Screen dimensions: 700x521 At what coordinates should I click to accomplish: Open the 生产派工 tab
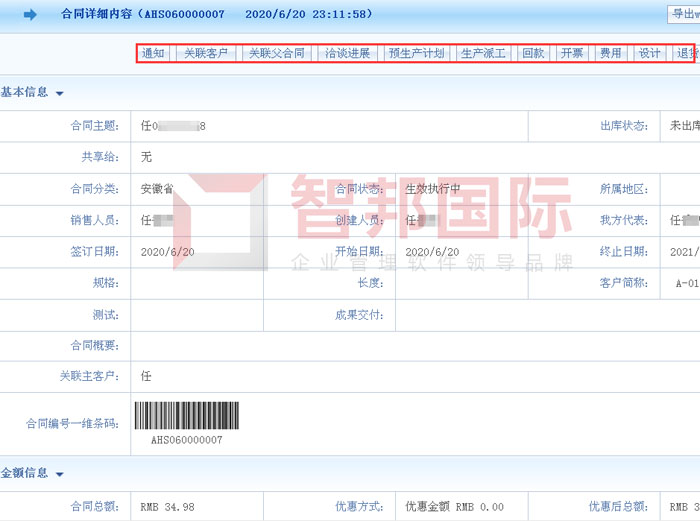[x=483, y=54]
